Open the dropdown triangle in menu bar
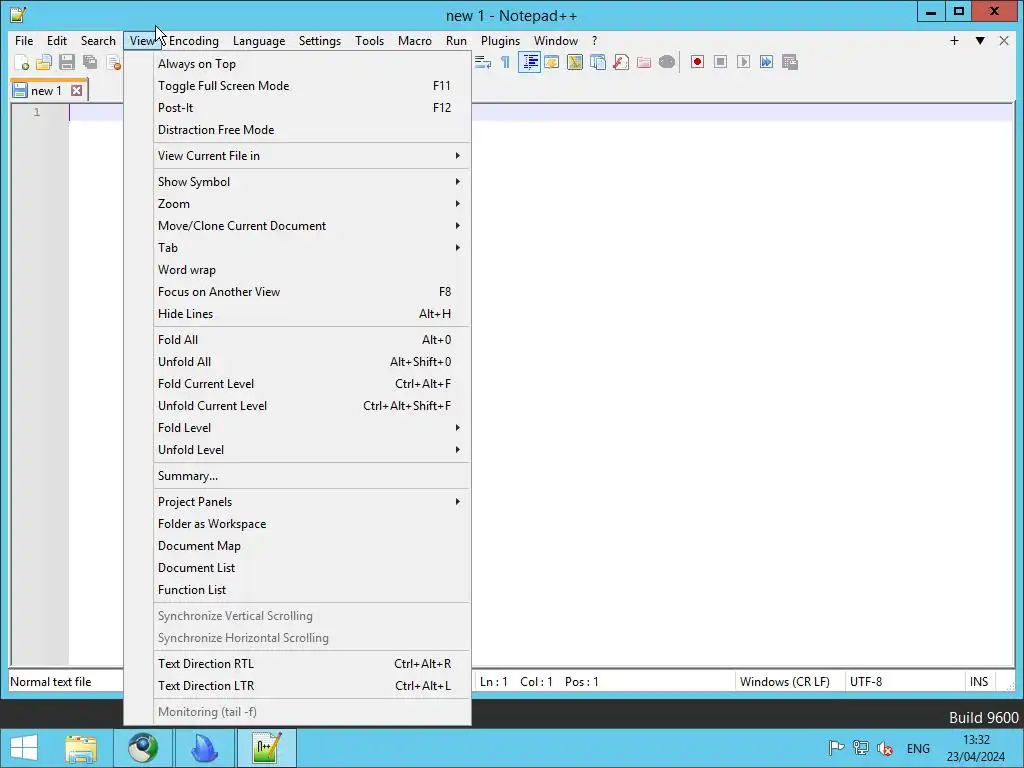Viewport: 1024px width, 768px height. click(980, 40)
